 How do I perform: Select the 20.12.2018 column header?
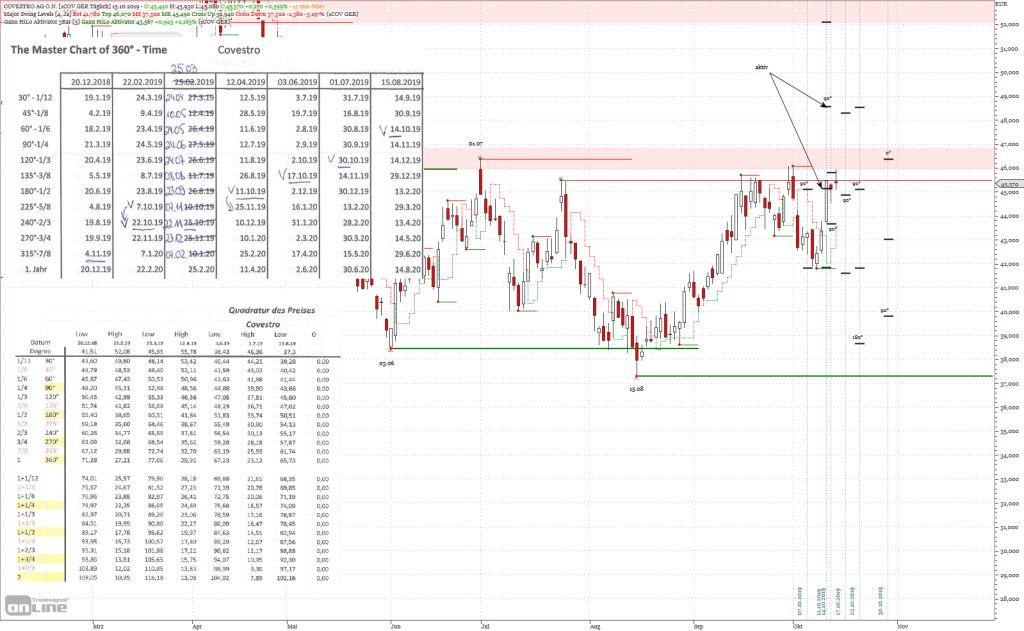coord(91,82)
